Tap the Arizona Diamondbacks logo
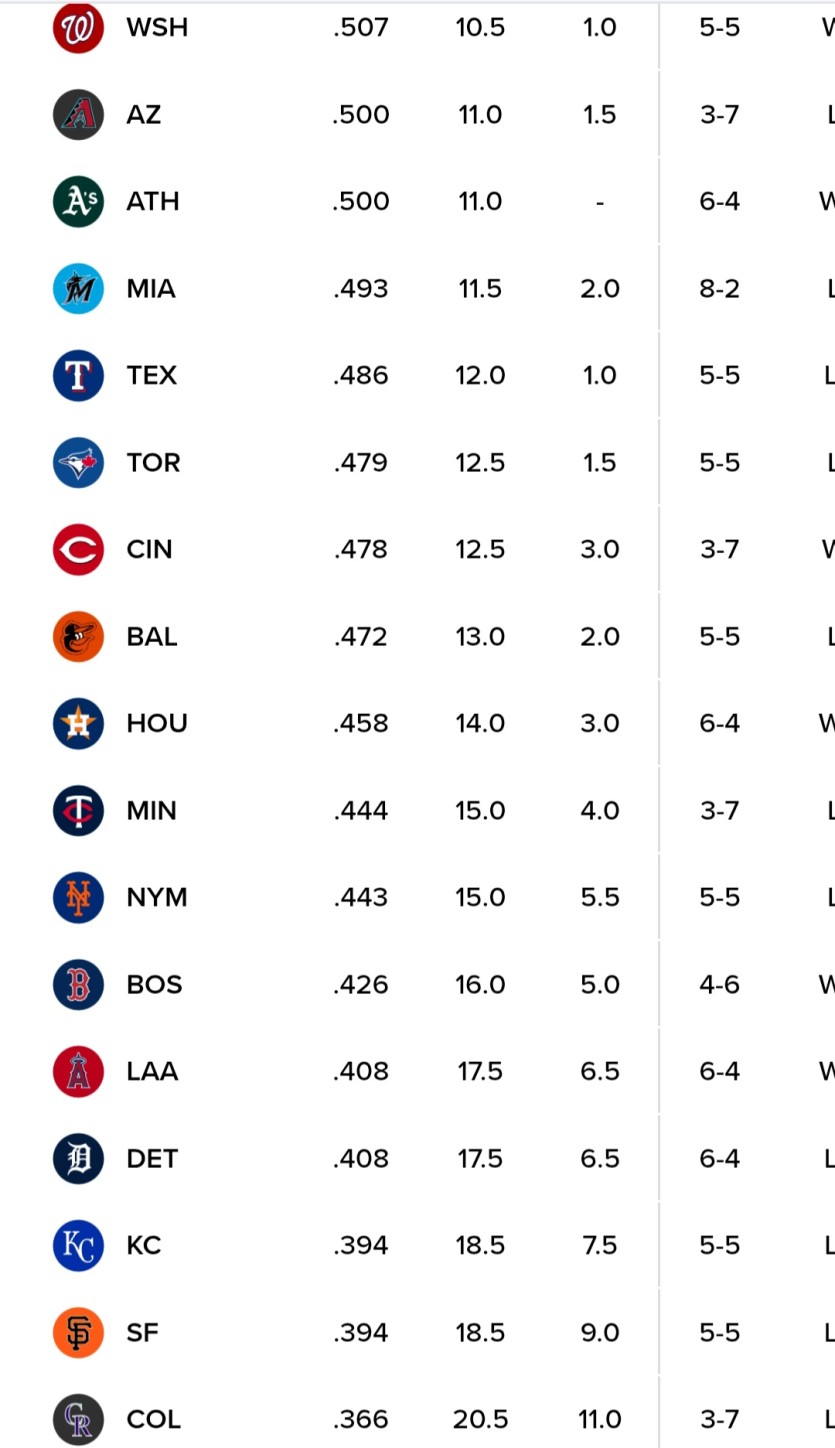 78,114
